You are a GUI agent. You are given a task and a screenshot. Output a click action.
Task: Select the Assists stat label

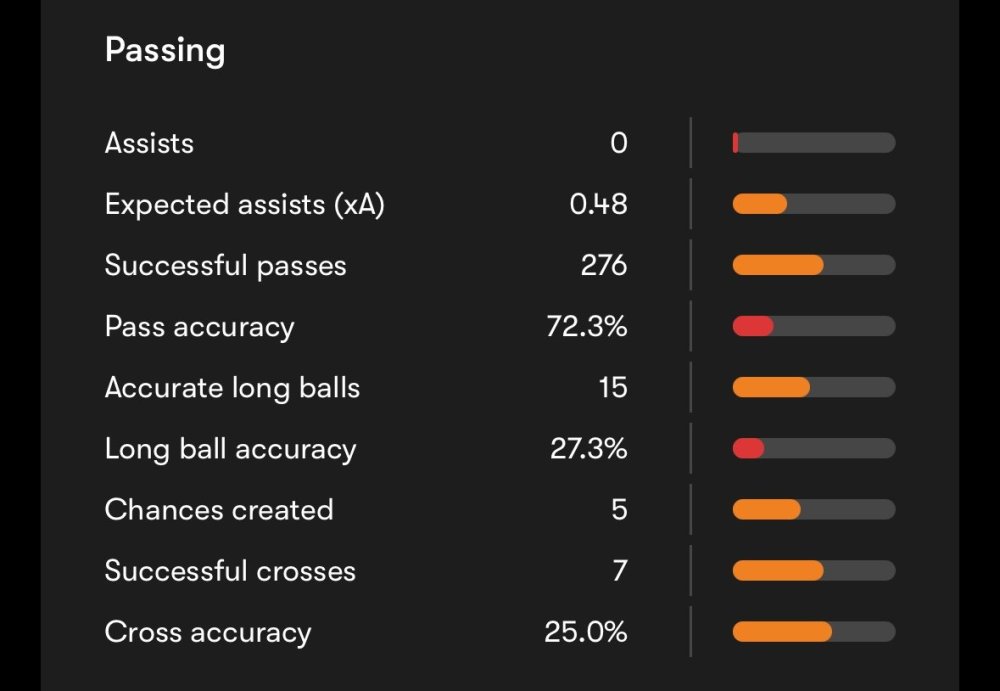[x=149, y=143]
